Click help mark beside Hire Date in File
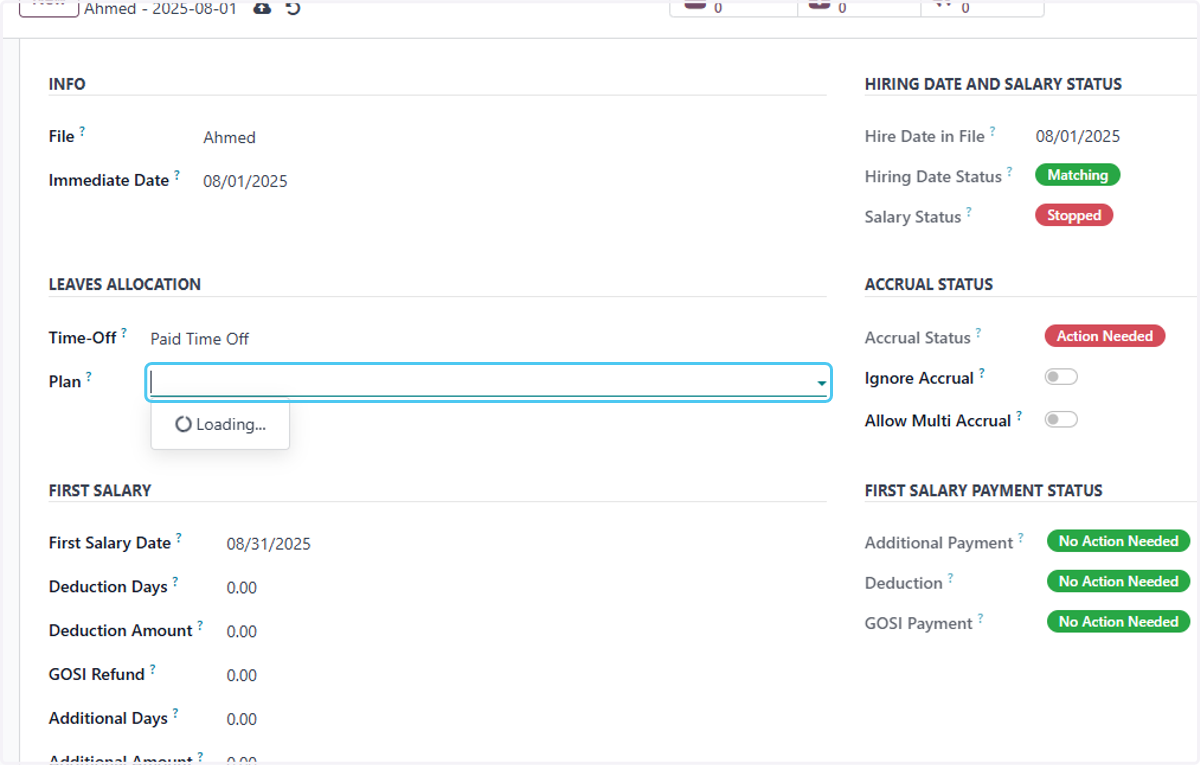1200x765 pixels. pyautogui.click(x=993, y=131)
